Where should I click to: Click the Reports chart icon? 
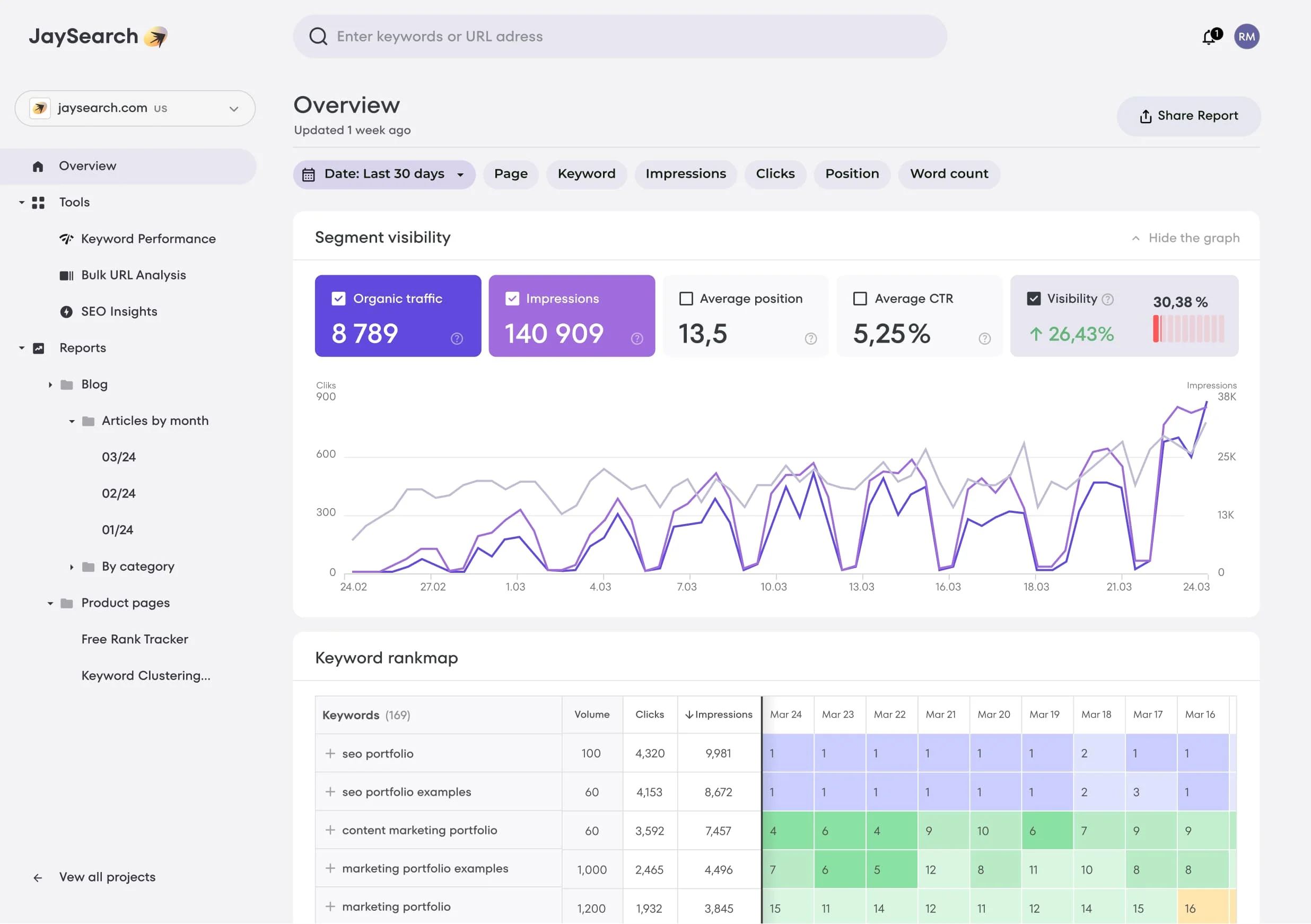point(38,348)
